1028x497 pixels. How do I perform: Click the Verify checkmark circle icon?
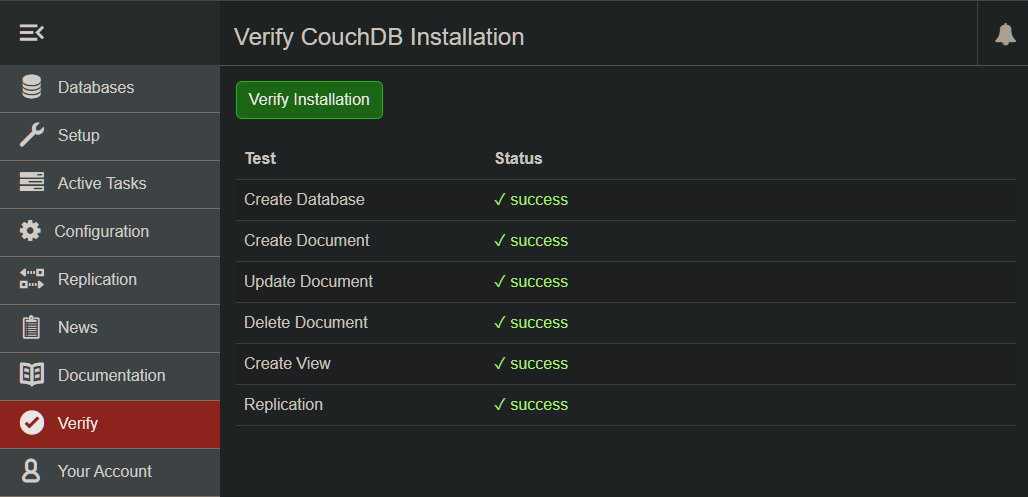tap(32, 423)
